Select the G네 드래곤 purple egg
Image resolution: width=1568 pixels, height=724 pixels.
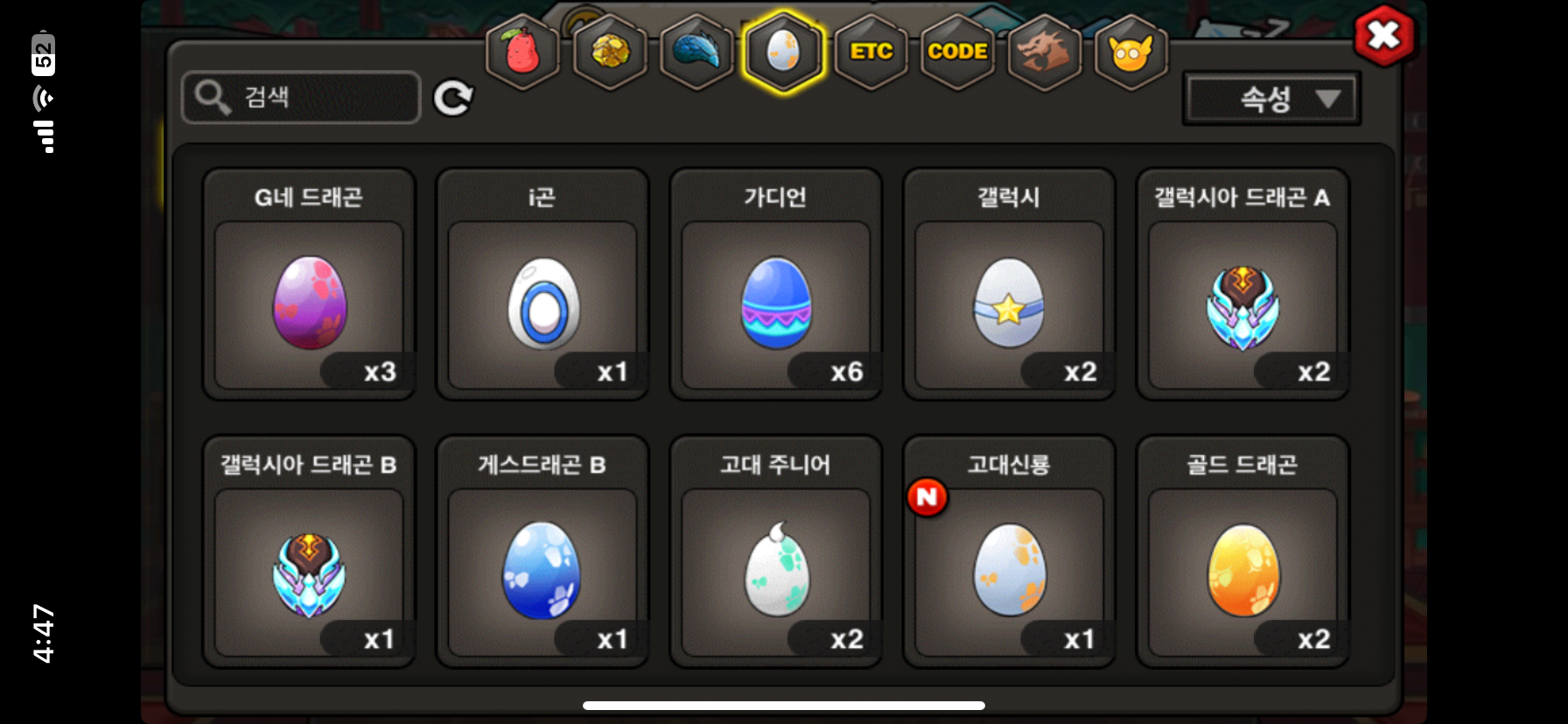tap(309, 284)
